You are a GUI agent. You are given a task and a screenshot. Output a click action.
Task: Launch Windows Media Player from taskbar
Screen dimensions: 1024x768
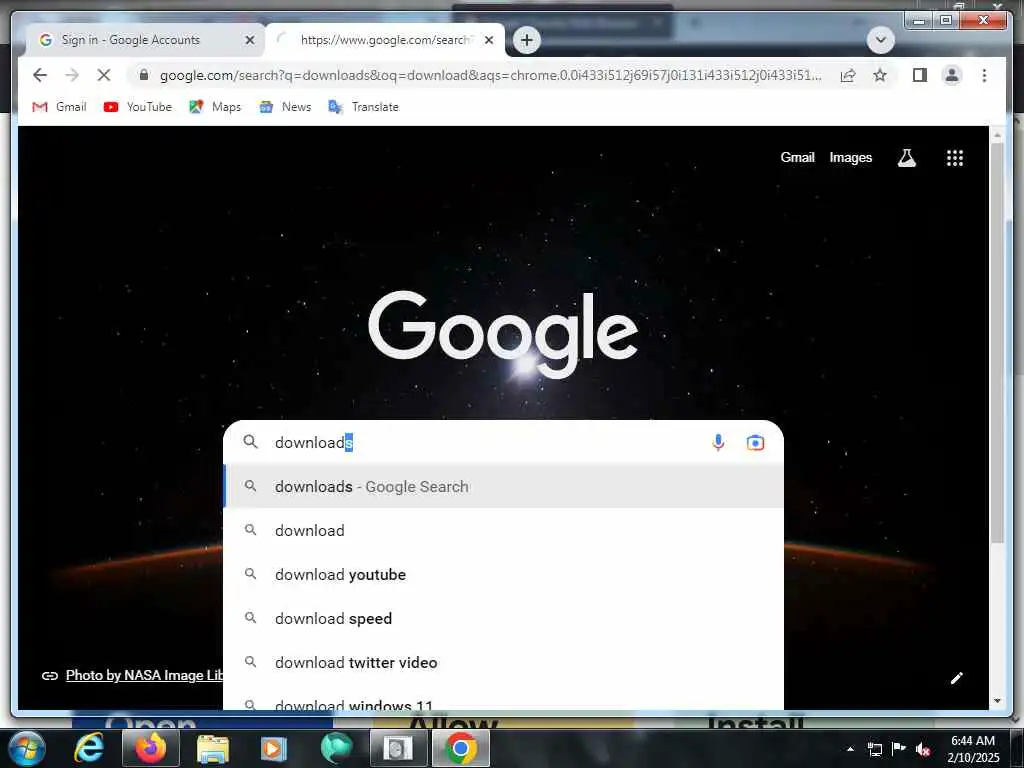[274, 749]
